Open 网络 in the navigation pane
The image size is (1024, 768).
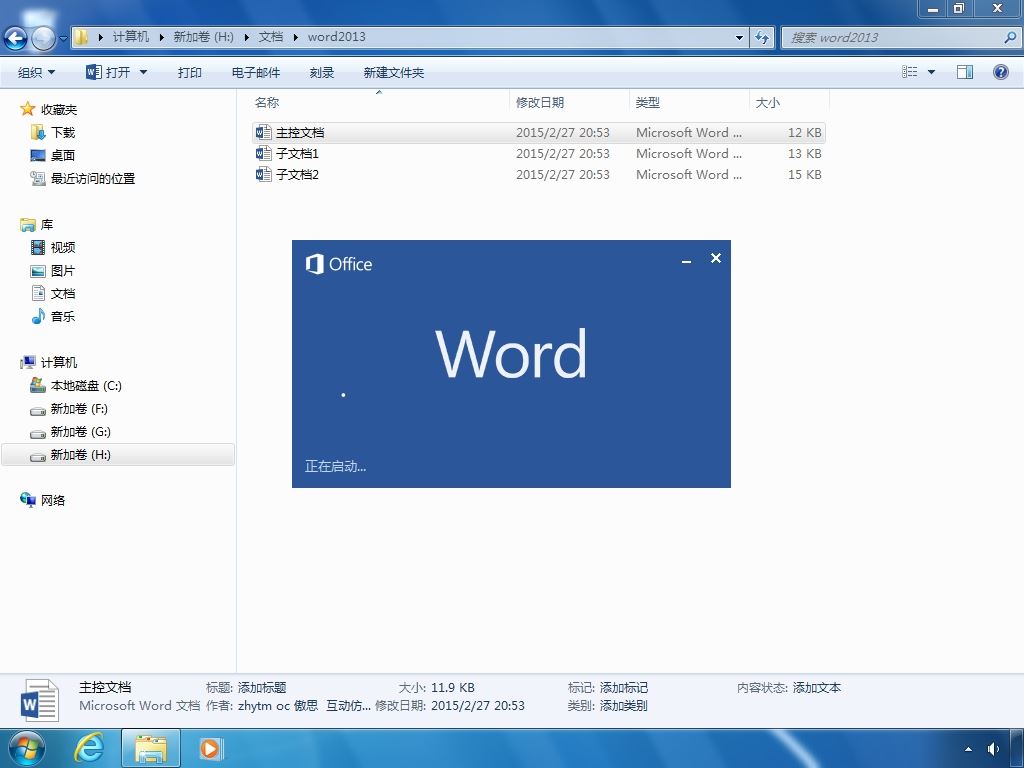coord(53,500)
